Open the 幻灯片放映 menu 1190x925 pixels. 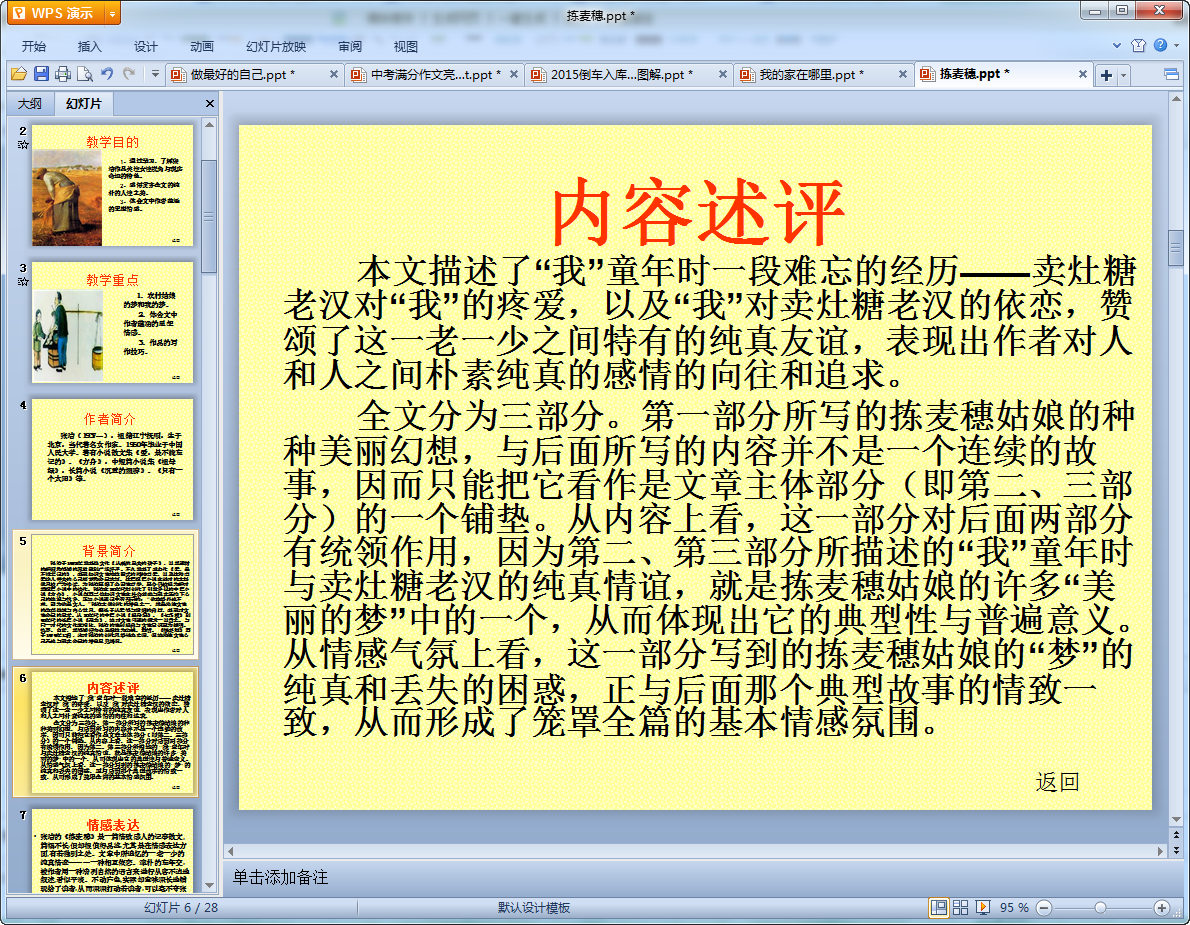click(x=275, y=46)
